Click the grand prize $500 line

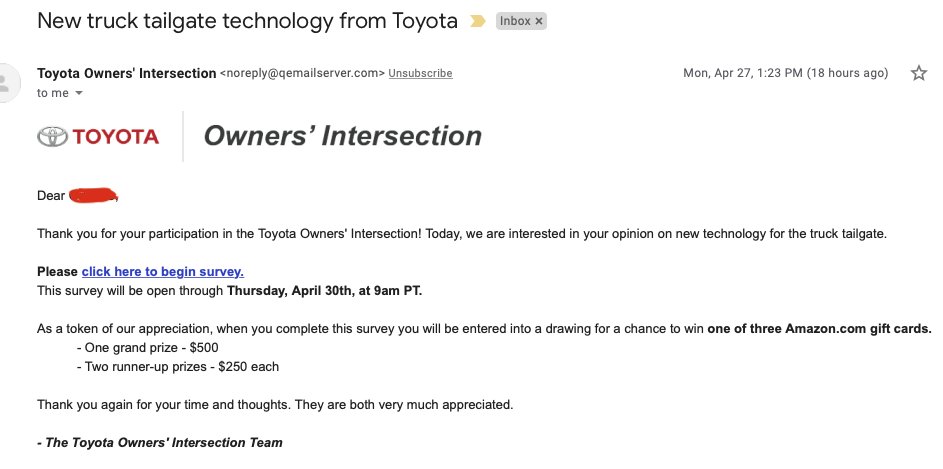[147, 348]
